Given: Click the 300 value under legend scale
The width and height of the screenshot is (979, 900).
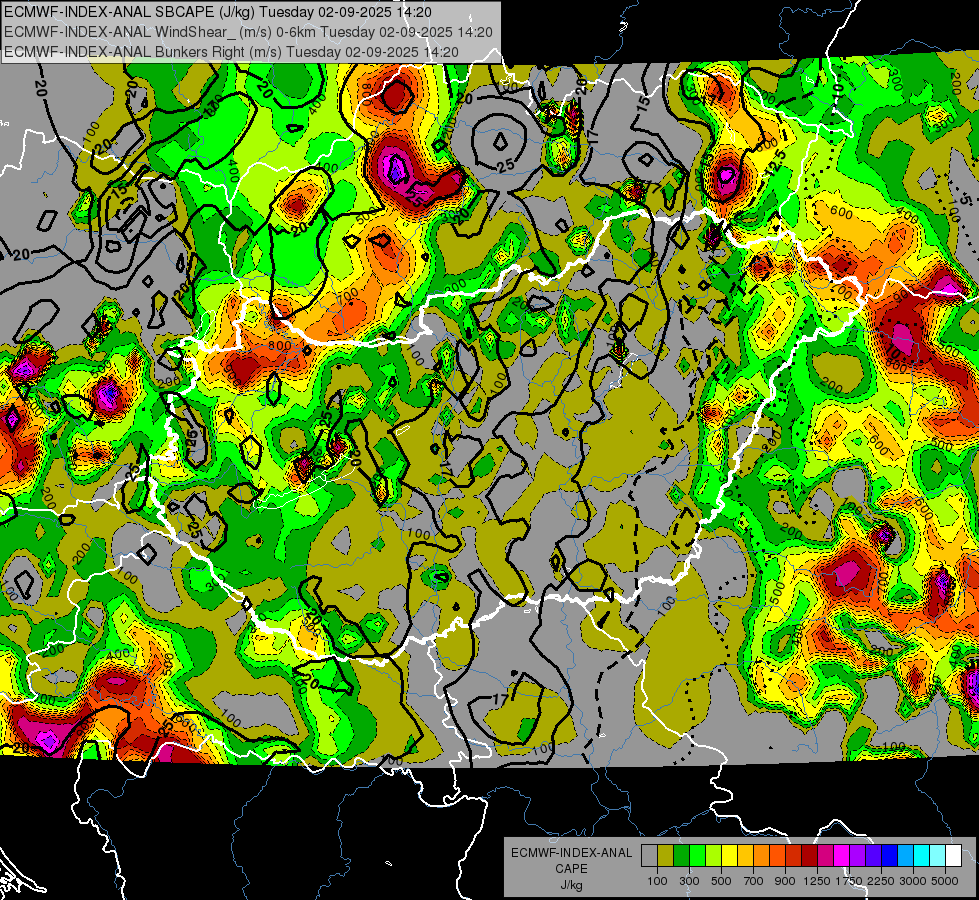Looking at the screenshot, I should pyautogui.click(x=689, y=881).
